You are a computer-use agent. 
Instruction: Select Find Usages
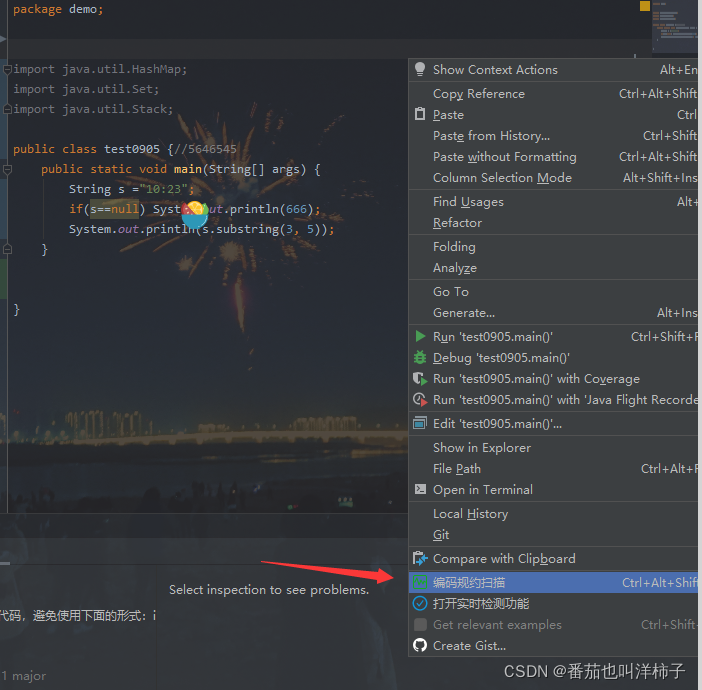(553, 202)
